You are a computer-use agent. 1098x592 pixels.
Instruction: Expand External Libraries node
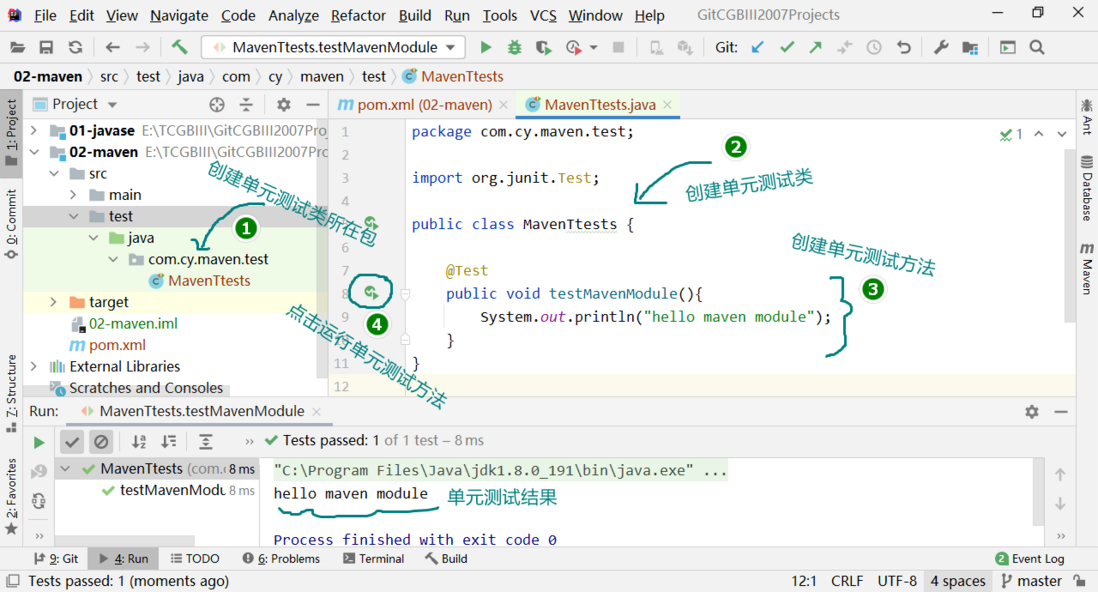[34, 366]
